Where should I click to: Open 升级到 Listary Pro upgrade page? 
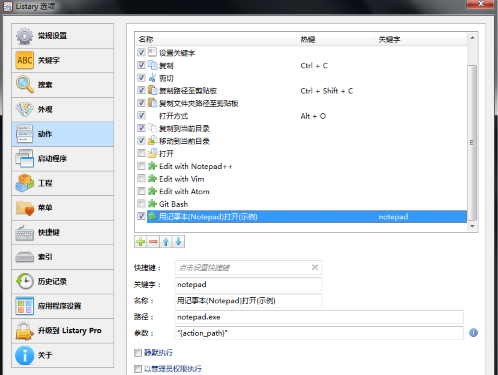point(63,331)
